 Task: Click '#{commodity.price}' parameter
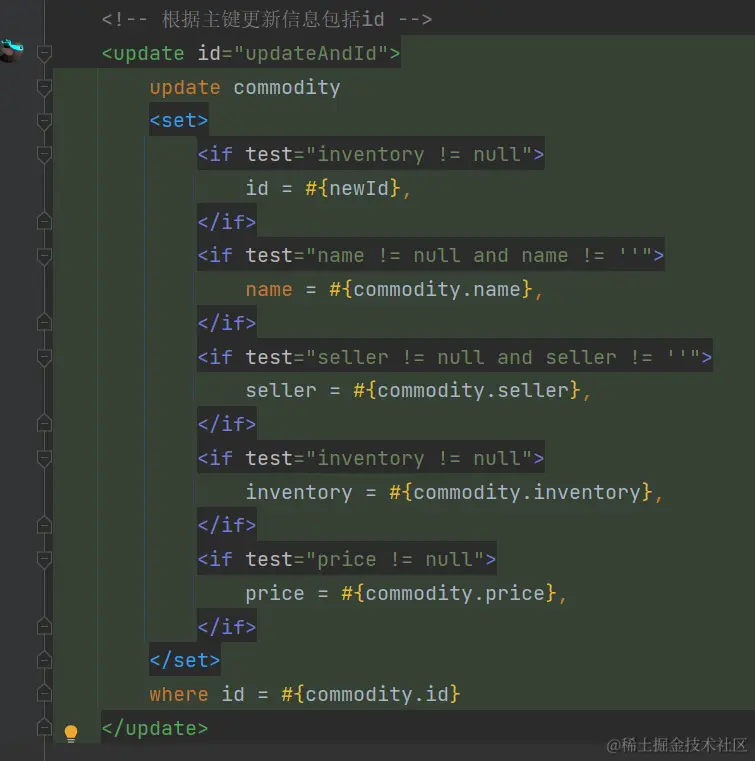pyautogui.click(x=449, y=594)
